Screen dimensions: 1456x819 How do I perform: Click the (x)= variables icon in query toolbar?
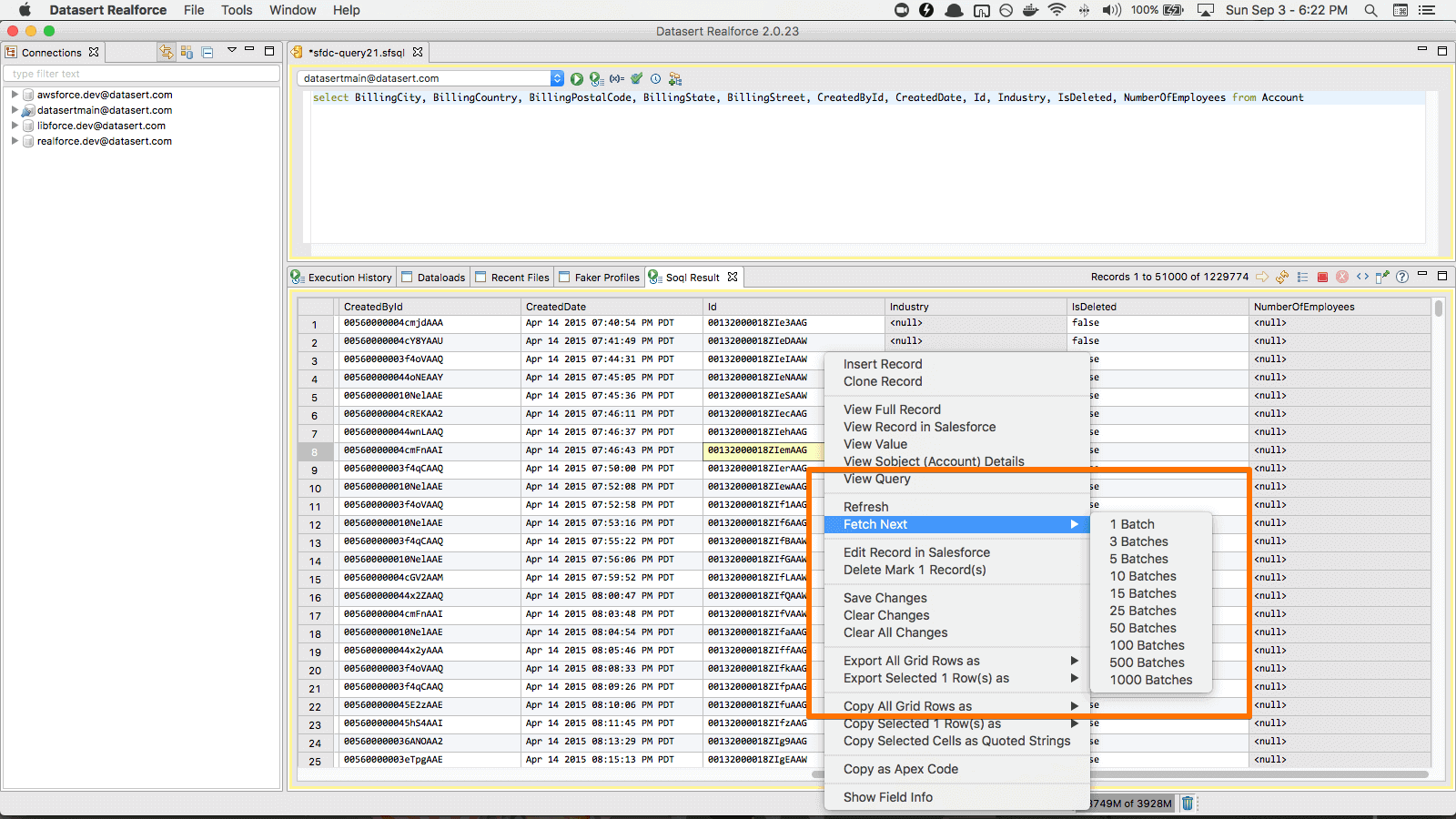click(617, 79)
